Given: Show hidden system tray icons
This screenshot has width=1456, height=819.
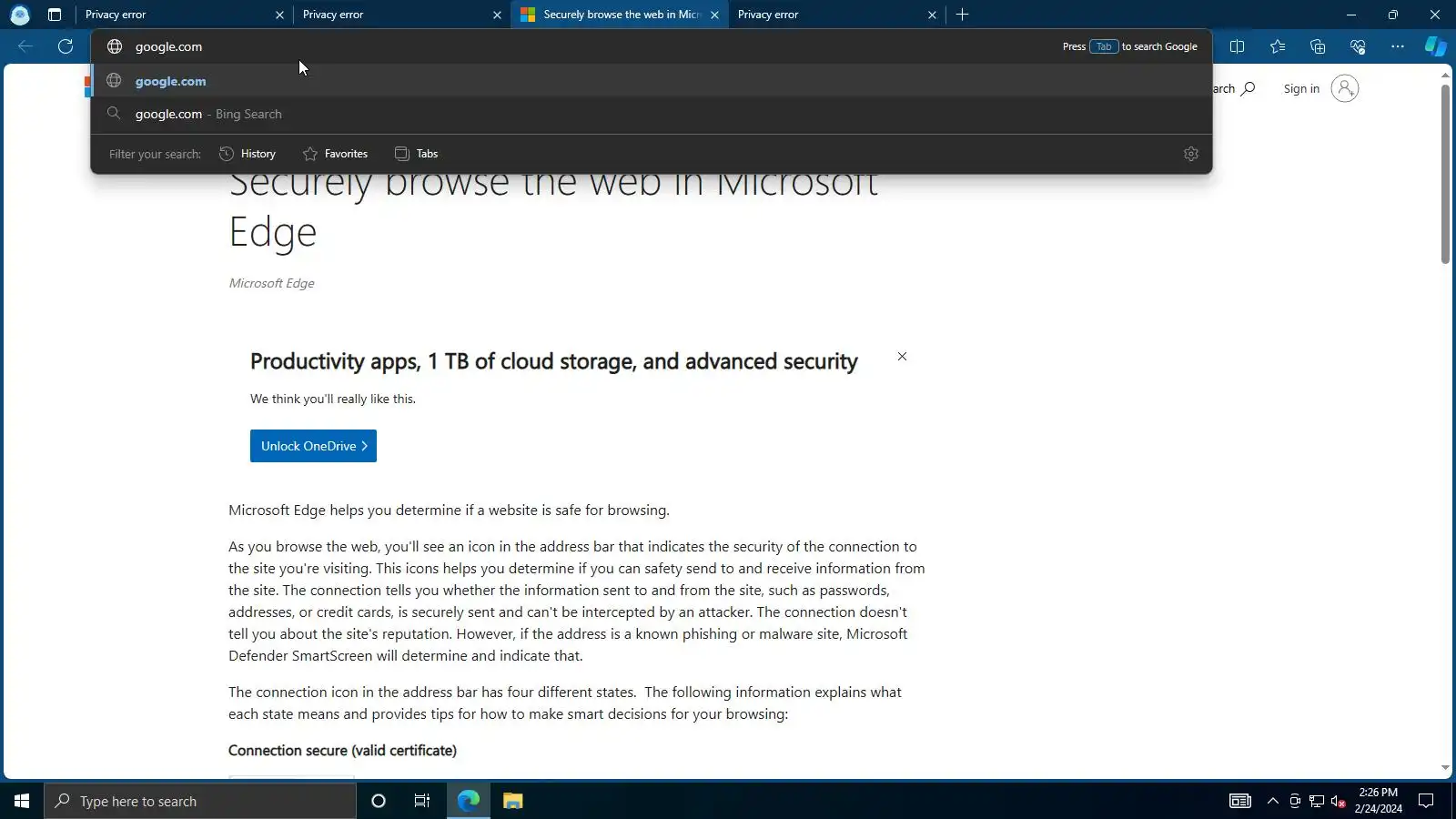Looking at the screenshot, I should coord(1272,801).
